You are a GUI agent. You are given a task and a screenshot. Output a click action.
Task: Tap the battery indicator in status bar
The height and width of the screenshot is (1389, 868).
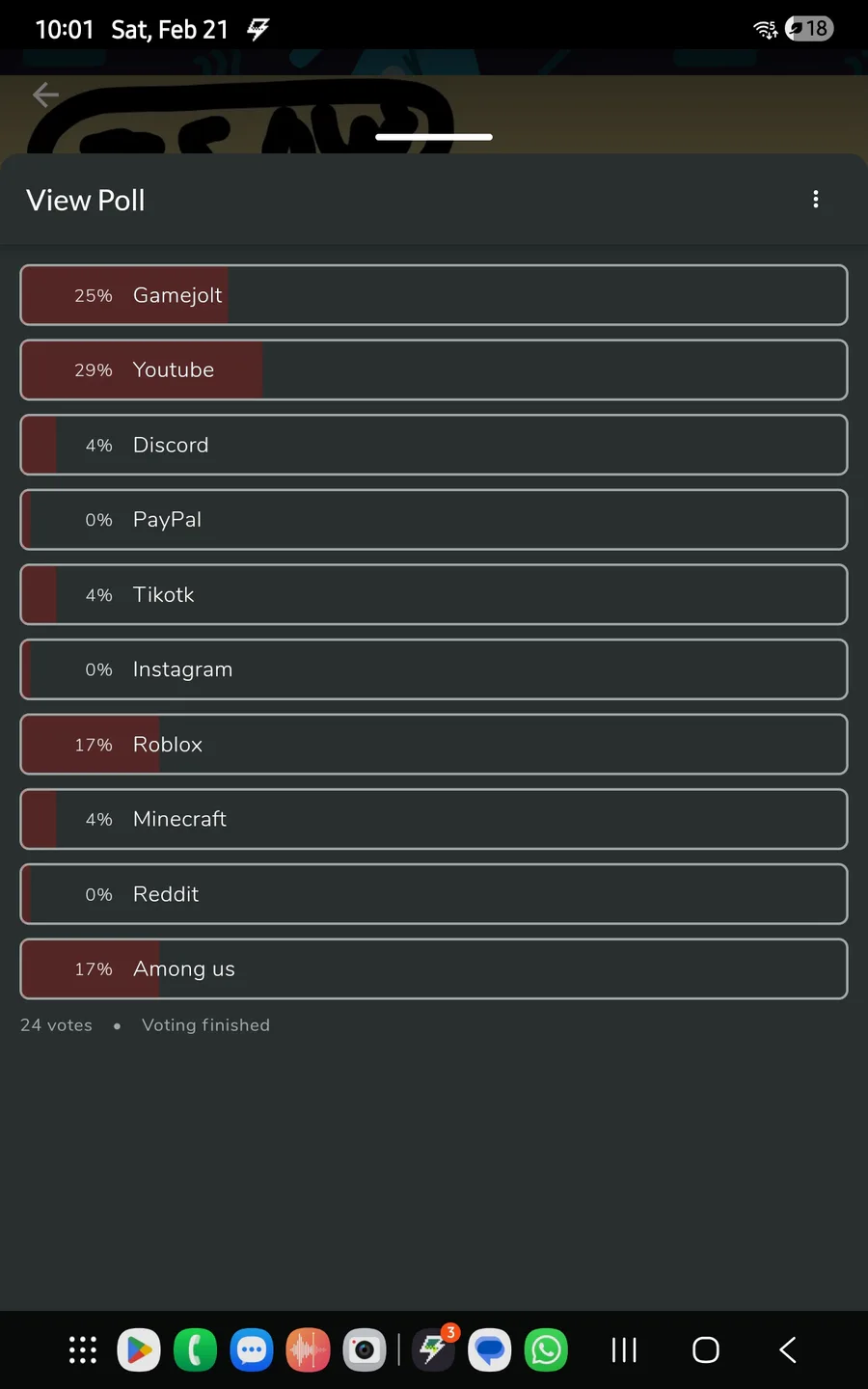[x=809, y=29]
